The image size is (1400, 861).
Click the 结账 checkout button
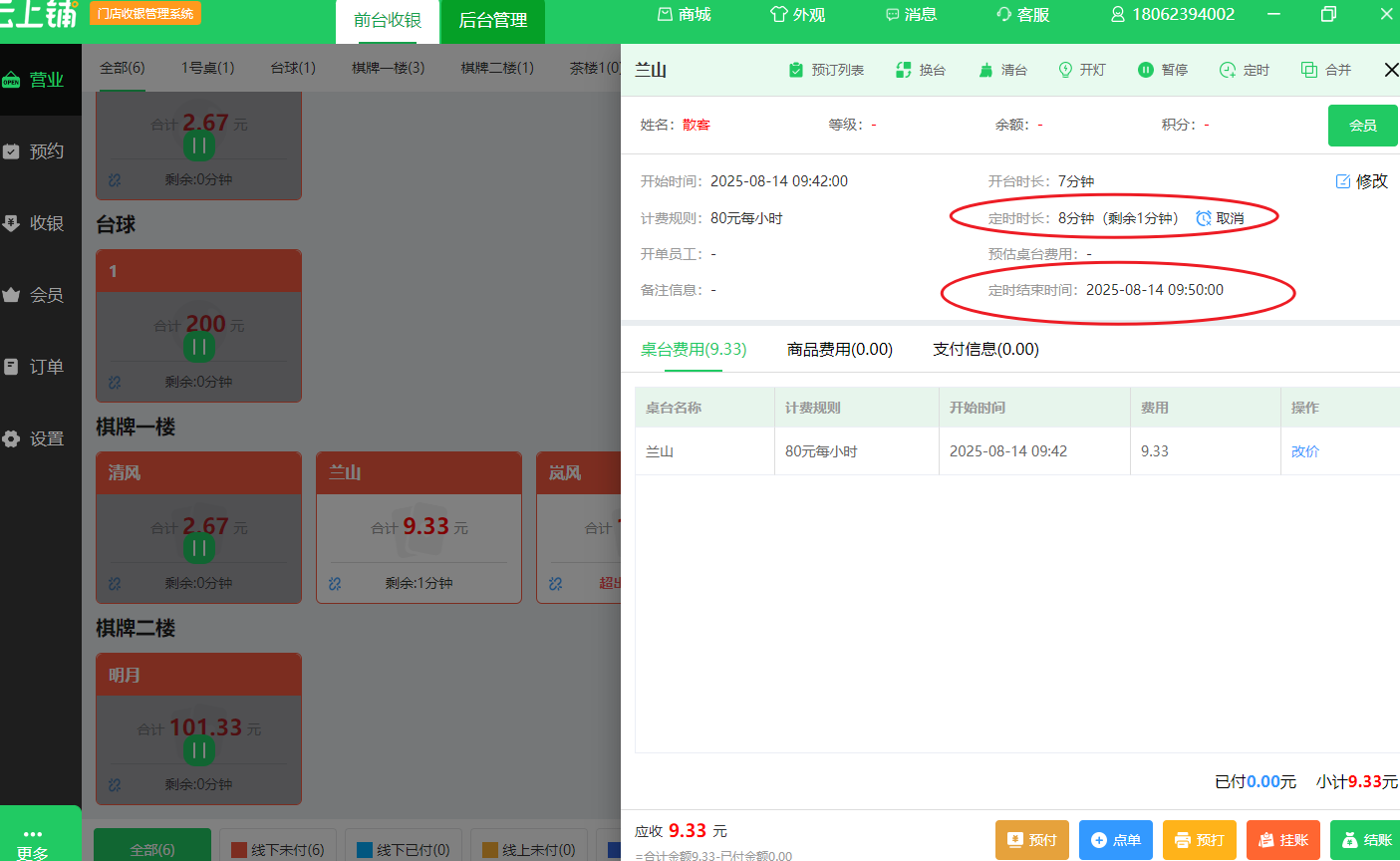tap(1364, 840)
